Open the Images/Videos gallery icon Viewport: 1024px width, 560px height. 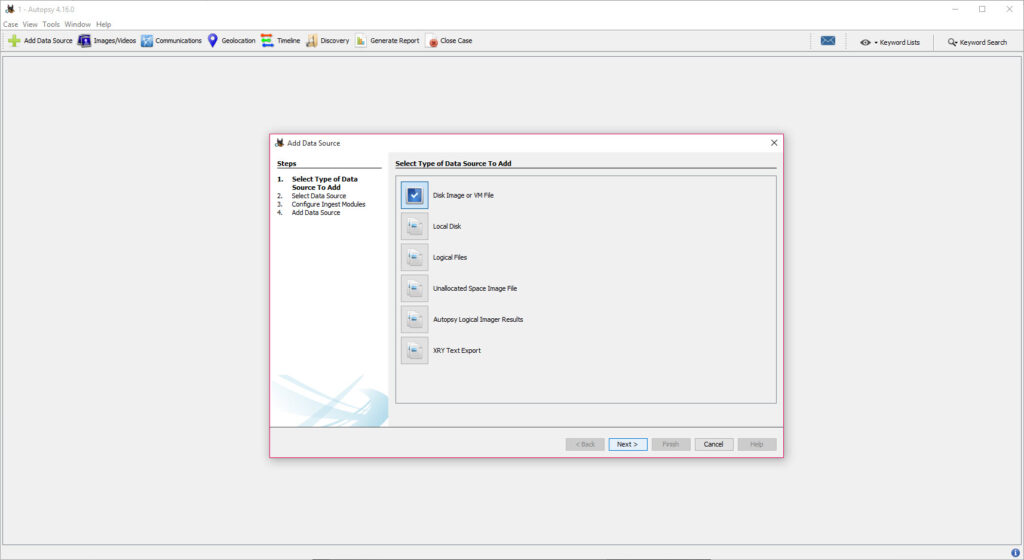pyautogui.click(x=84, y=40)
